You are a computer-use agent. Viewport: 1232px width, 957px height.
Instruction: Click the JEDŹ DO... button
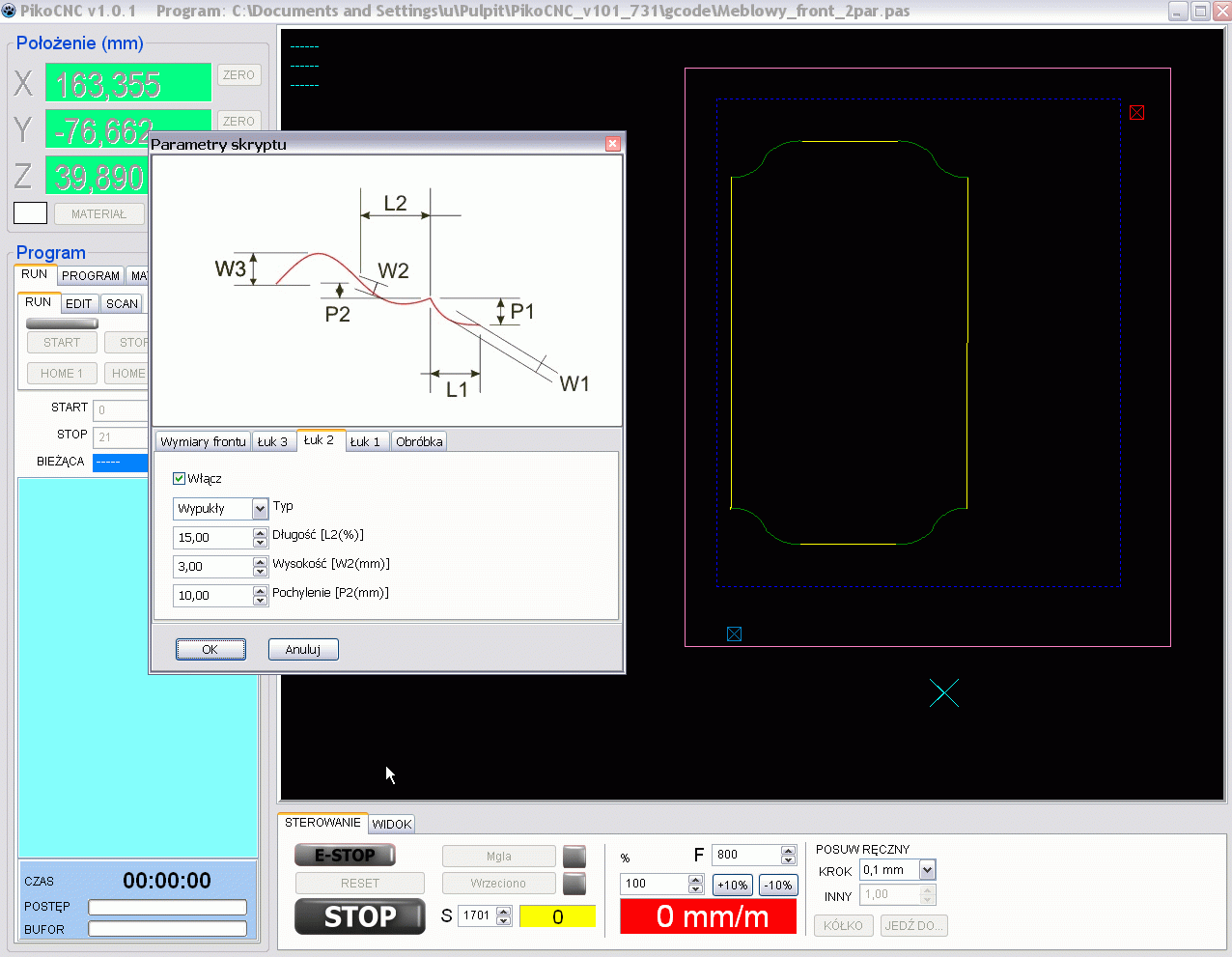click(x=914, y=925)
